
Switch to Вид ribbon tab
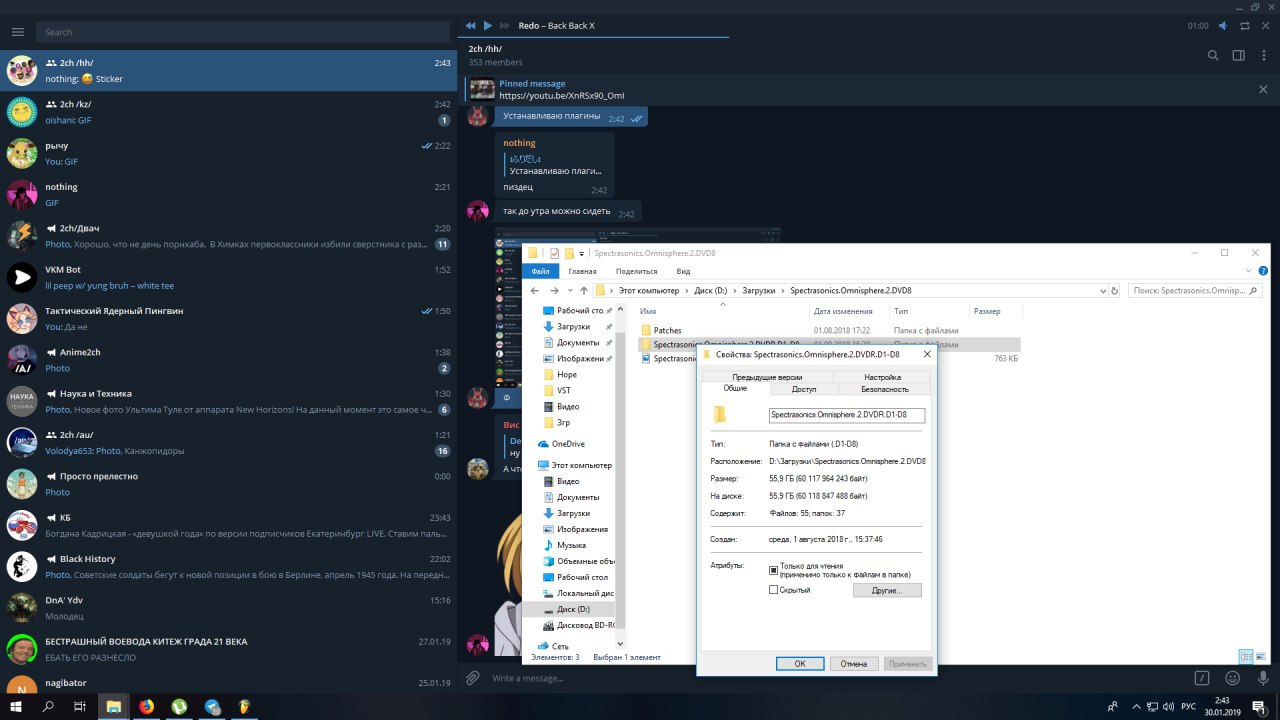[x=683, y=271]
